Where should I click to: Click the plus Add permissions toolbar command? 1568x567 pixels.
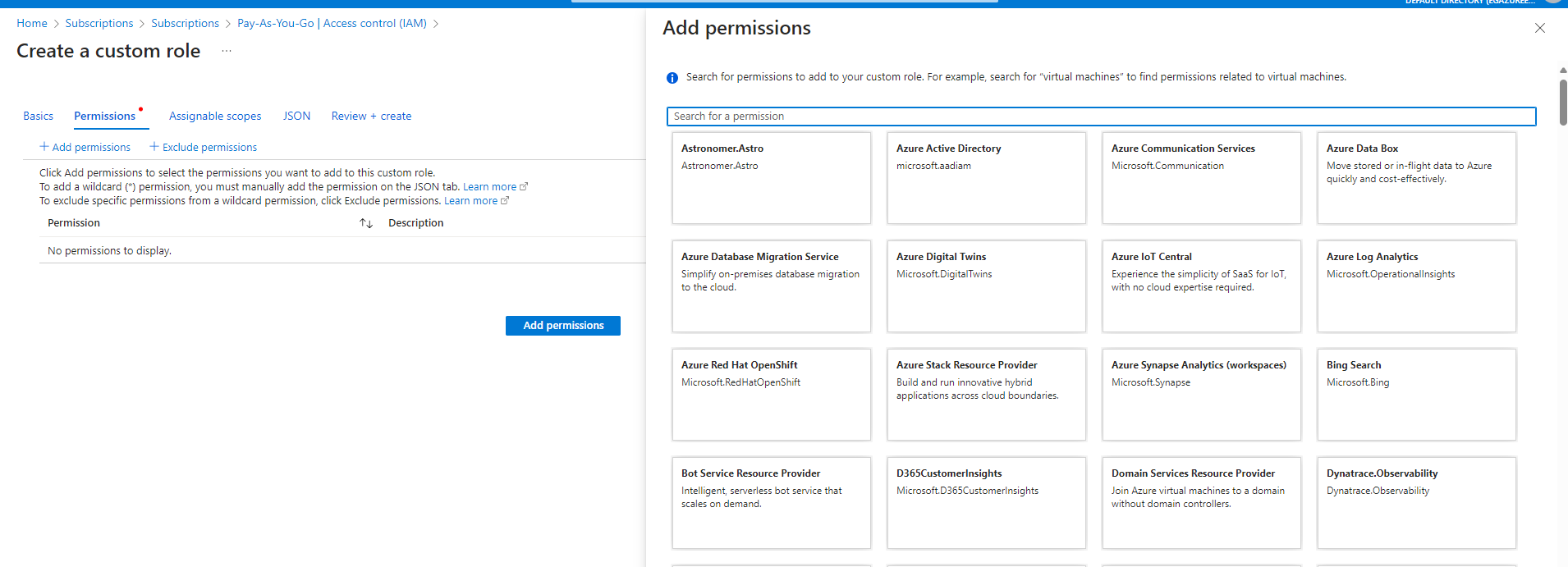[85, 147]
